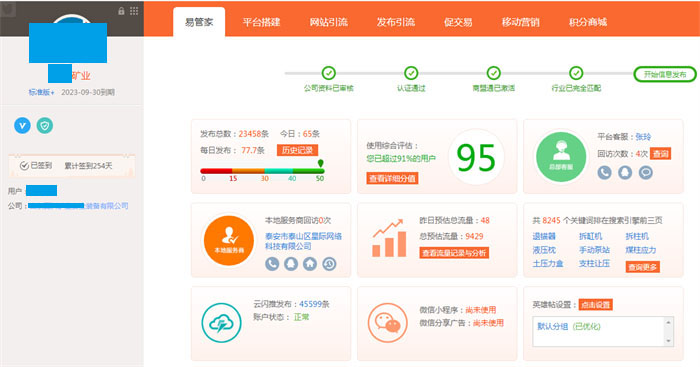
Task: Click the blue V verification badge
Action: point(22,125)
